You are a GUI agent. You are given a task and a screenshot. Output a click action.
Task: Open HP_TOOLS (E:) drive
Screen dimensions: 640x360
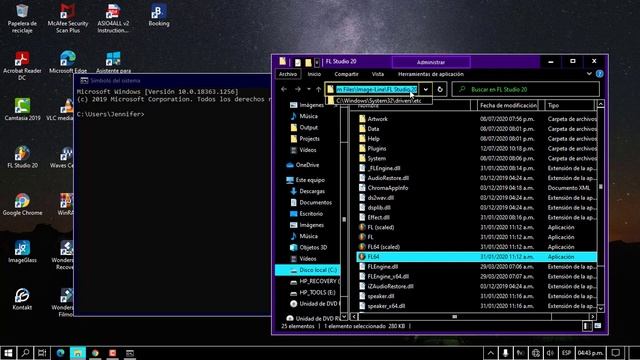point(313,293)
